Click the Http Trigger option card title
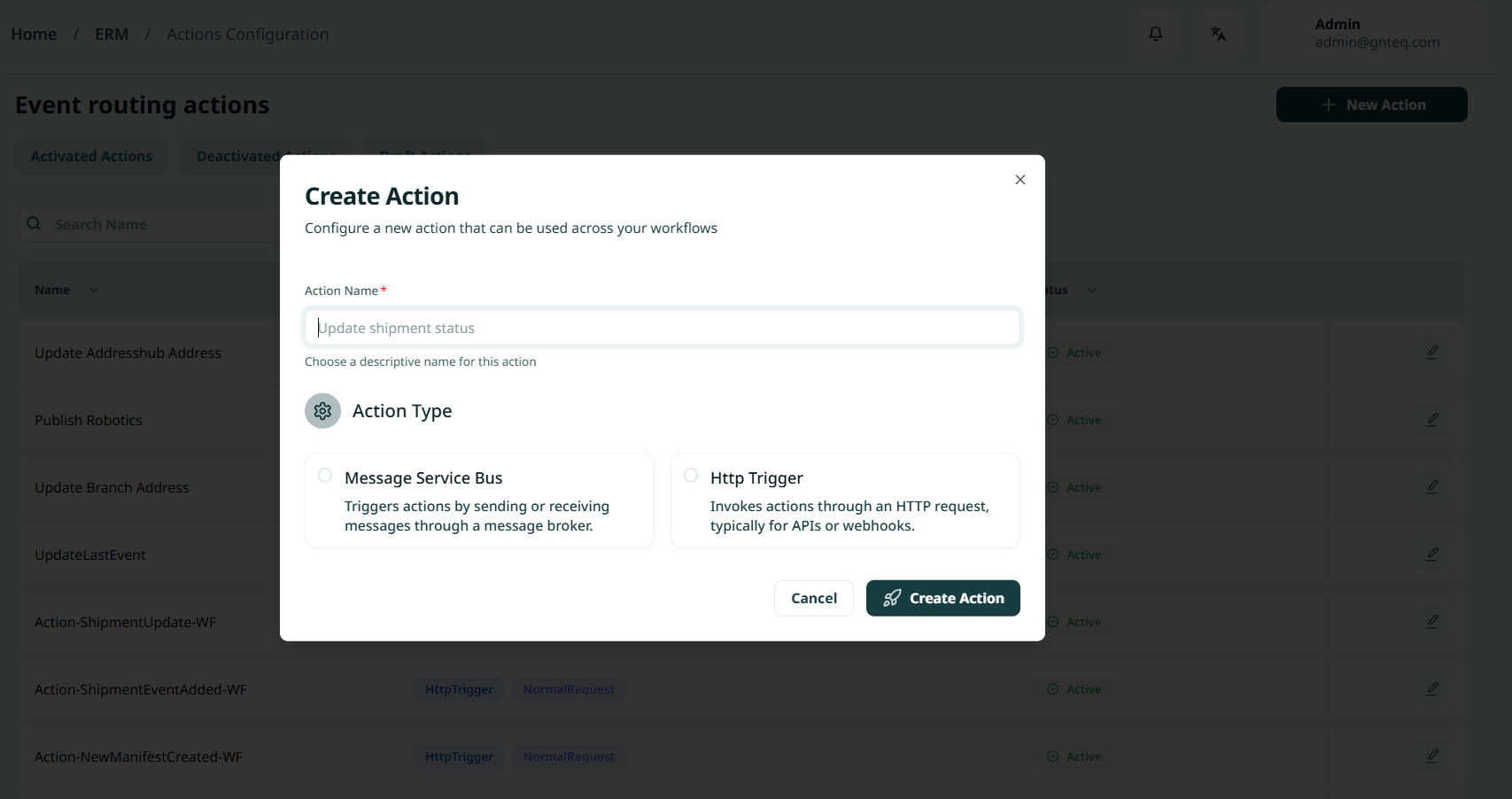 [756, 478]
